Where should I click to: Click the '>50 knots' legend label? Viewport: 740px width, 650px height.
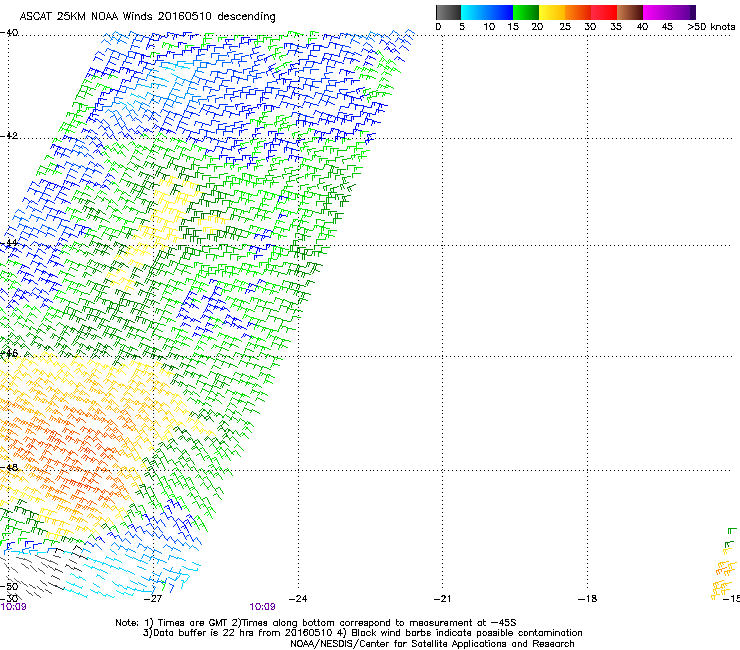711,27
